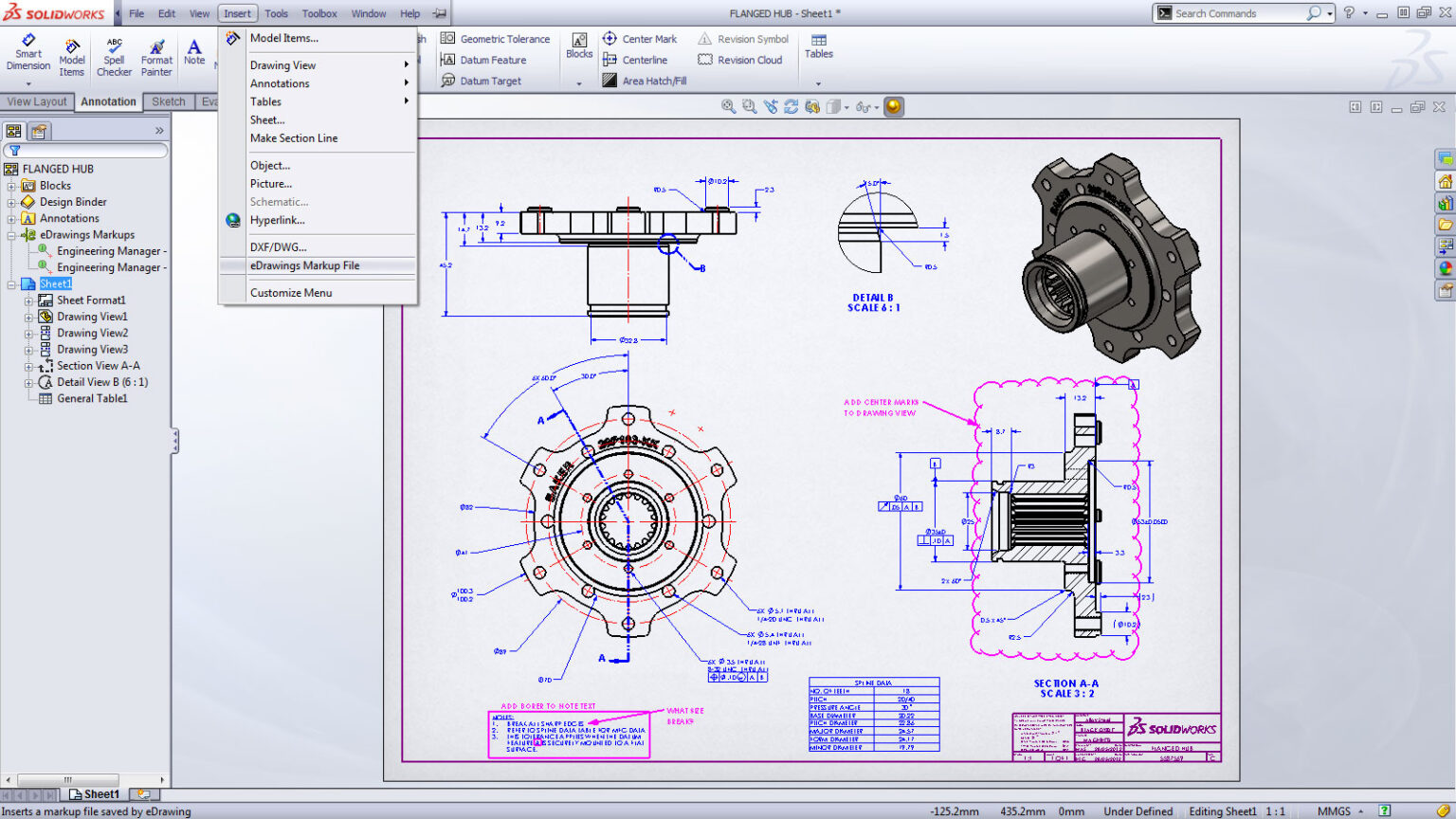Insert a Revision Cloud

pos(742,59)
